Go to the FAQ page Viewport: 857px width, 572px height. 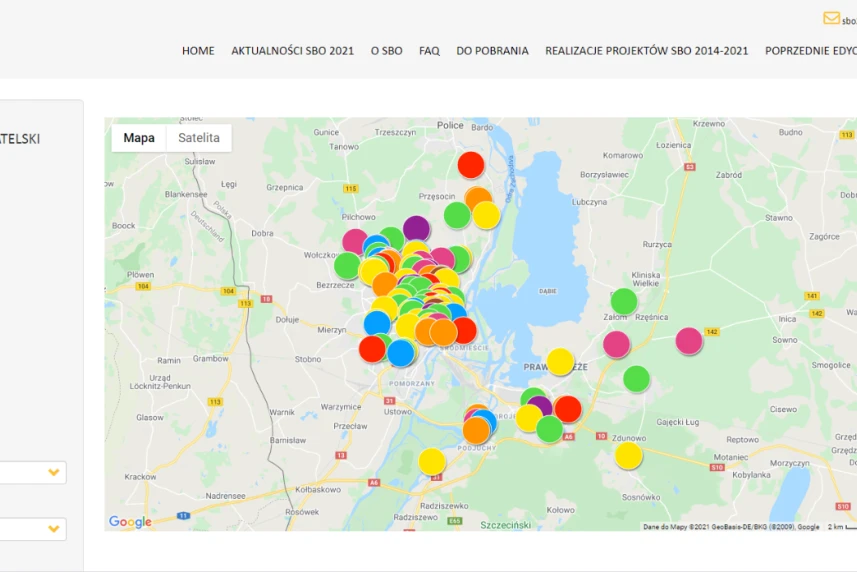point(429,51)
